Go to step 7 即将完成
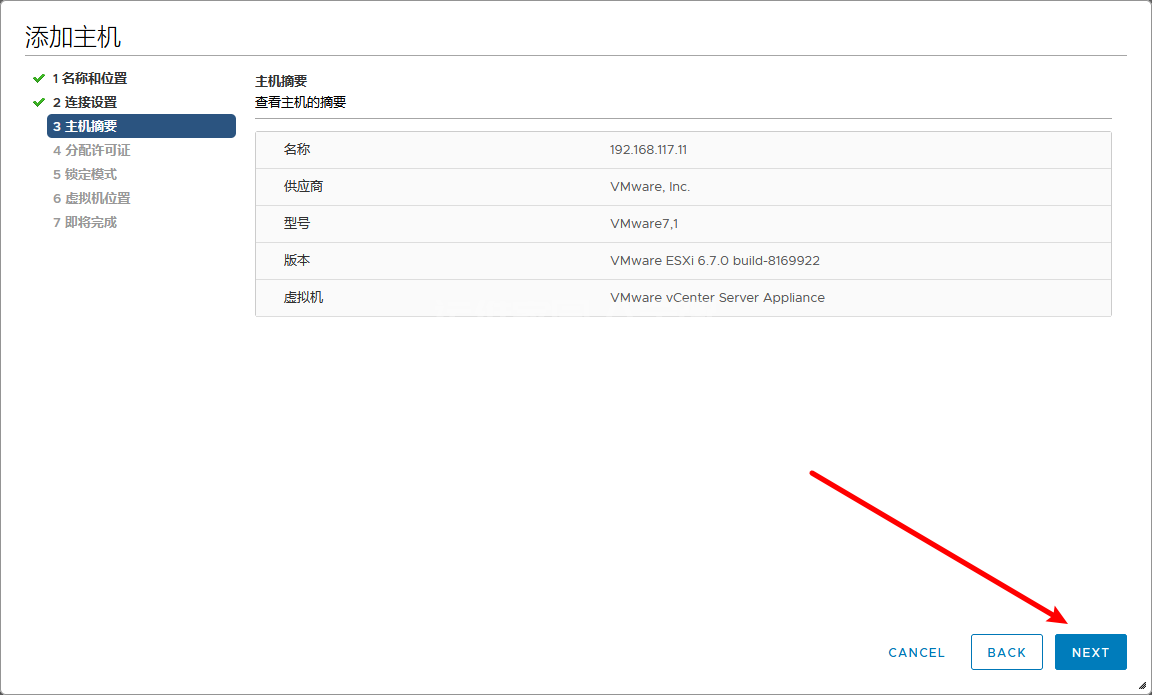Screen dimensions: 1152x695 84,222
